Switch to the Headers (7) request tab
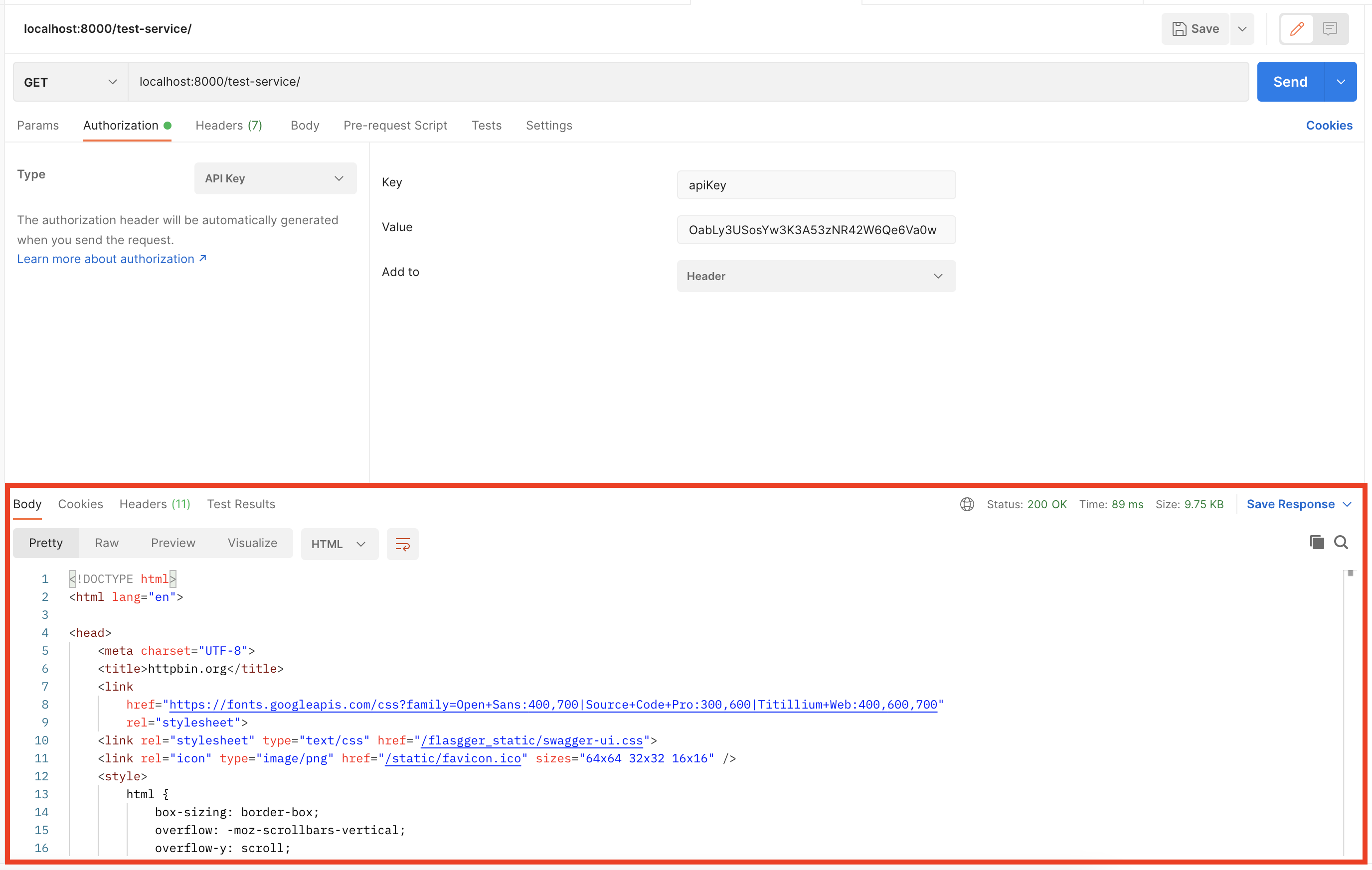This screenshot has width=1372, height=870. (228, 125)
